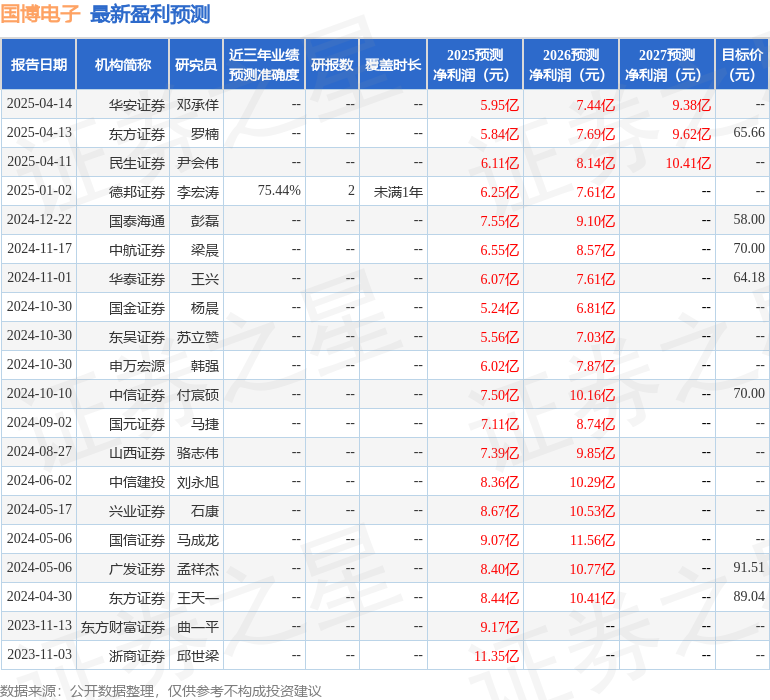The width and height of the screenshot is (770, 700).
Task: Click the 目标价 column header
Action: 742,65
